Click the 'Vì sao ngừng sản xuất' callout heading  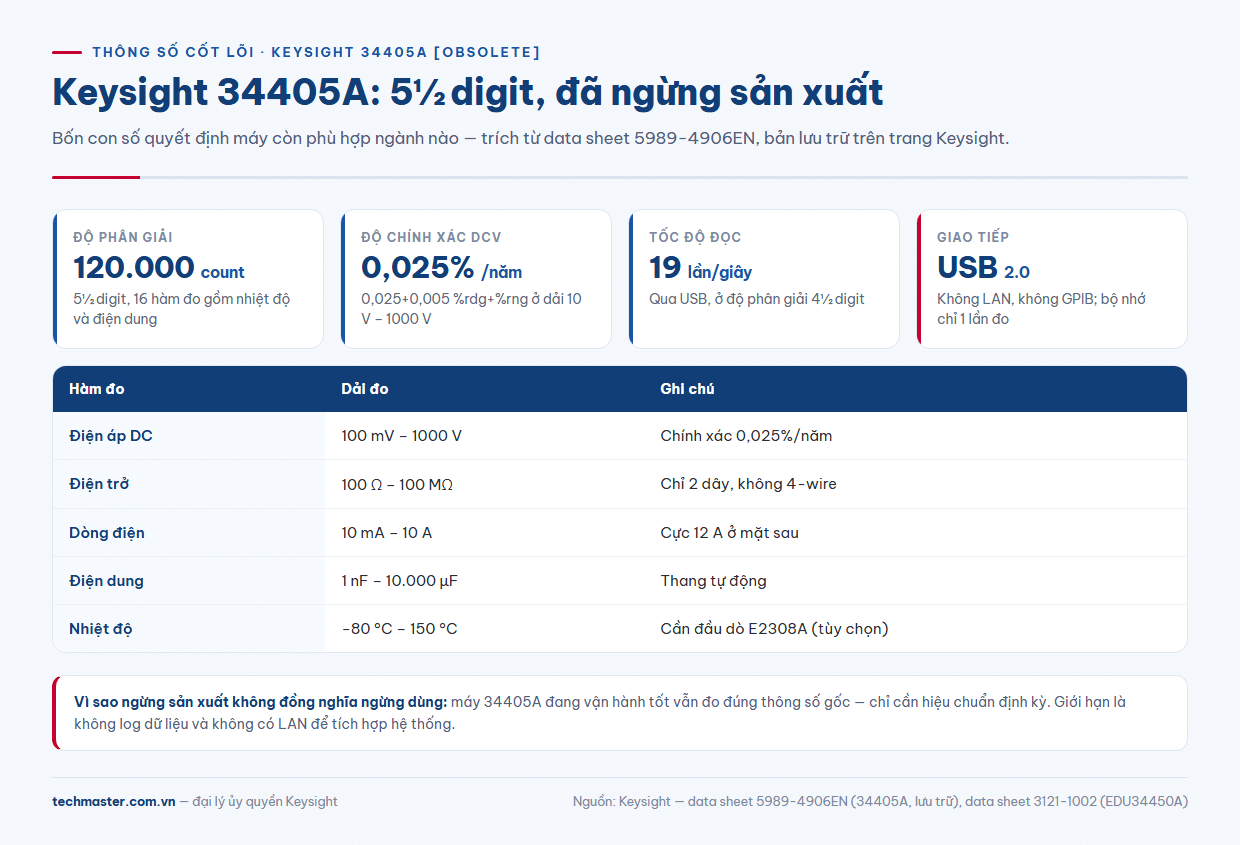tap(261, 702)
